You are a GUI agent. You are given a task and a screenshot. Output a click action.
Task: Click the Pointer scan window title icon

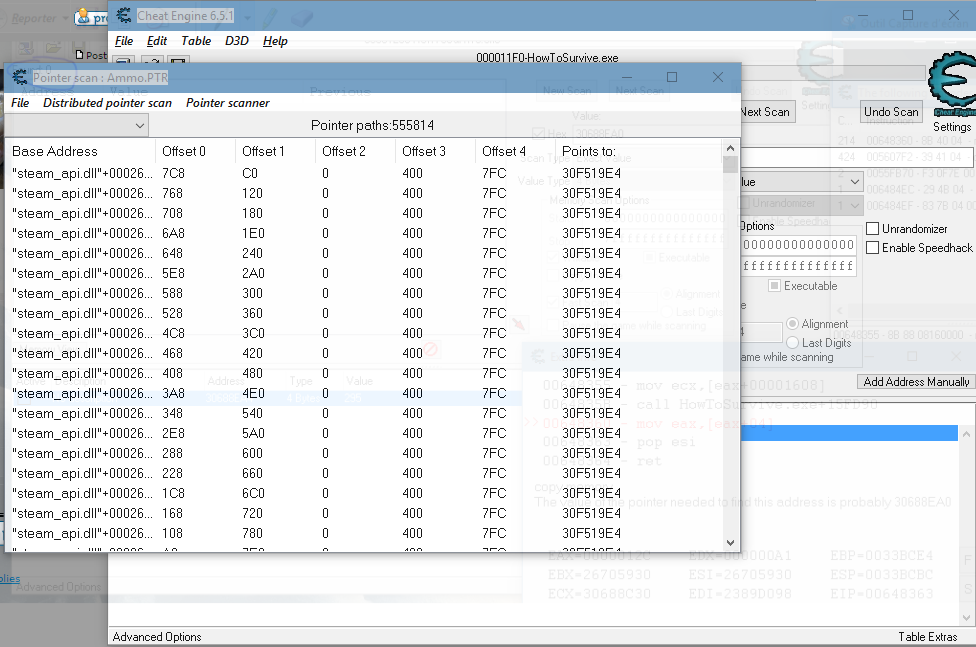(18, 77)
